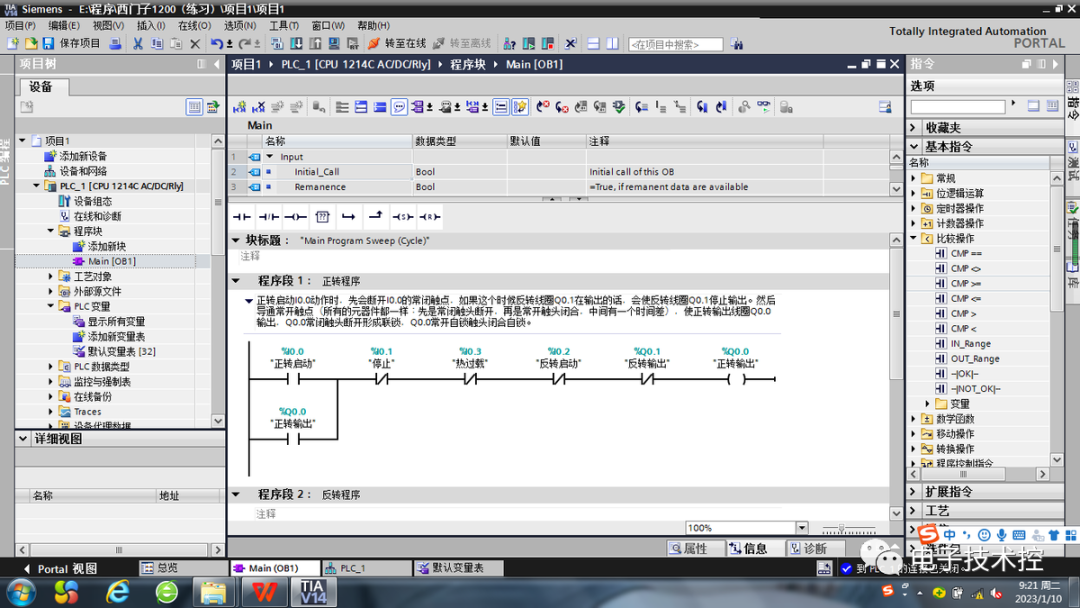
Task: Click the Save project disk icon
Action: point(48,43)
